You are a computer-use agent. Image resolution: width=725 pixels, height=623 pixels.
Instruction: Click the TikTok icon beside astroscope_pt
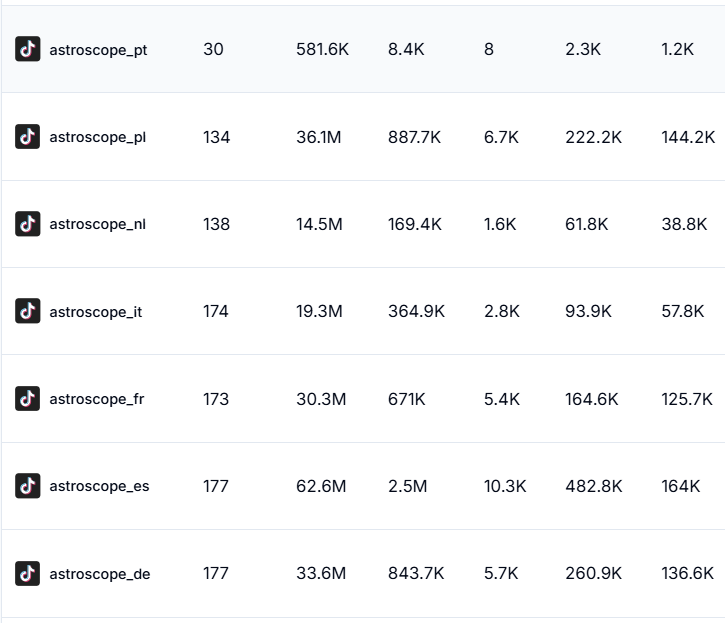click(28, 49)
